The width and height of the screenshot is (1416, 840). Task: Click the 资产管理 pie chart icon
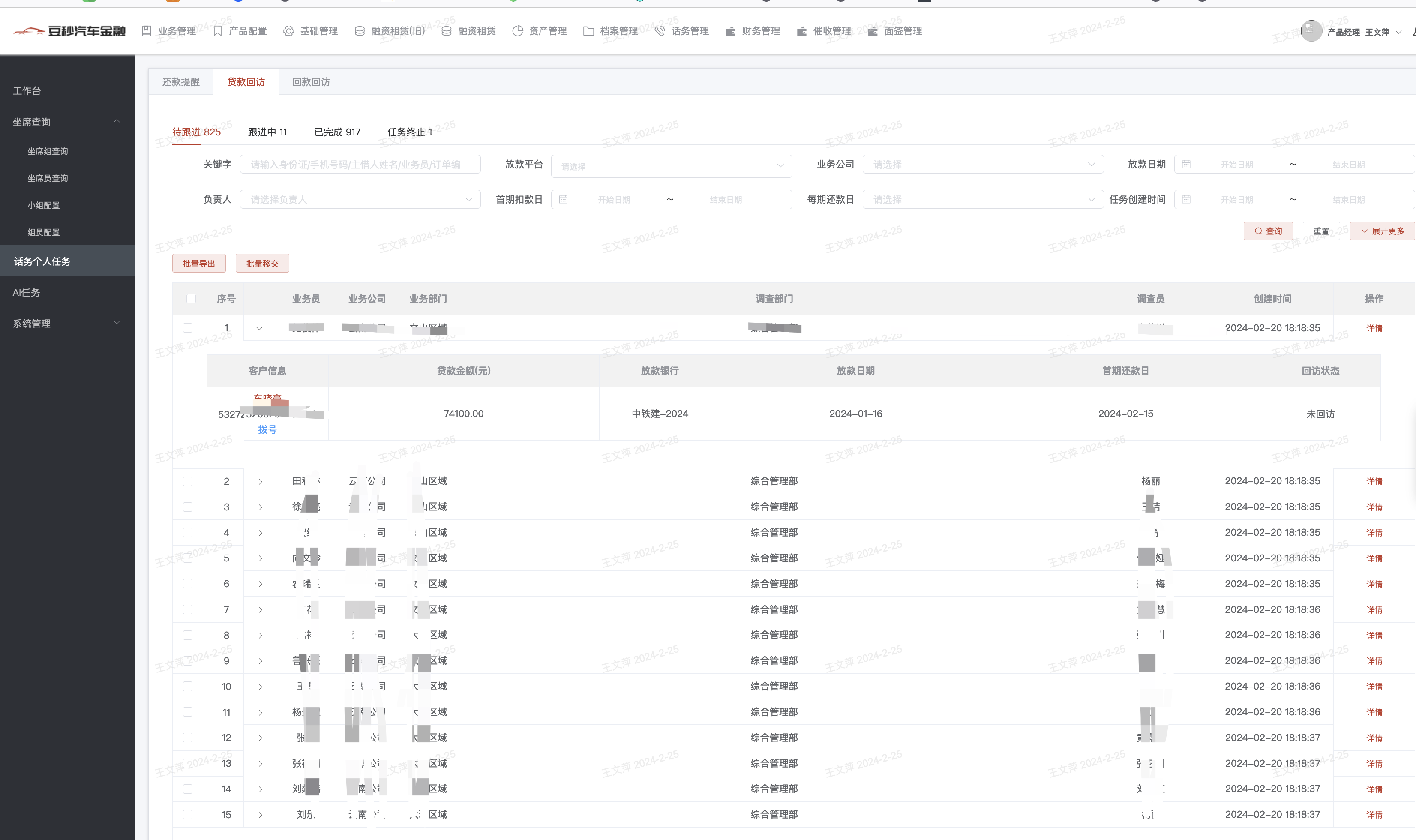point(517,31)
